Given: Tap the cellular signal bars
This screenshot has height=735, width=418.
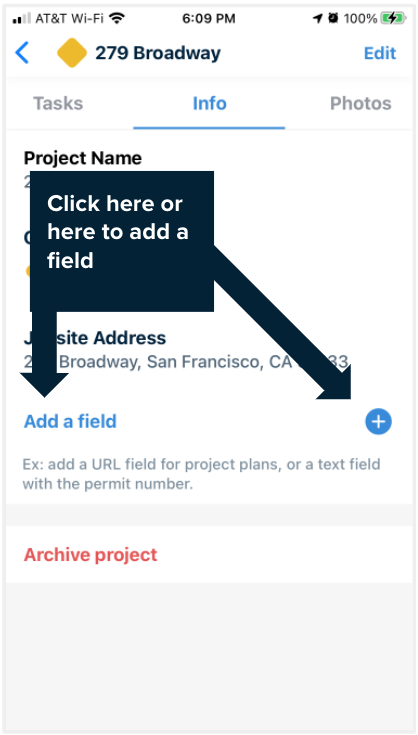Looking at the screenshot, I should coord(22,19).
